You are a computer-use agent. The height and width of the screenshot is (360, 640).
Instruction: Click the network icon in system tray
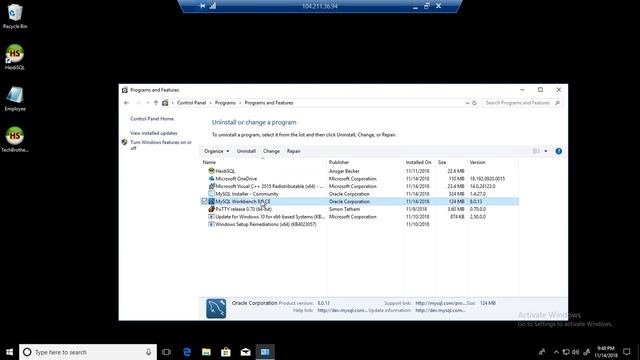566,352
